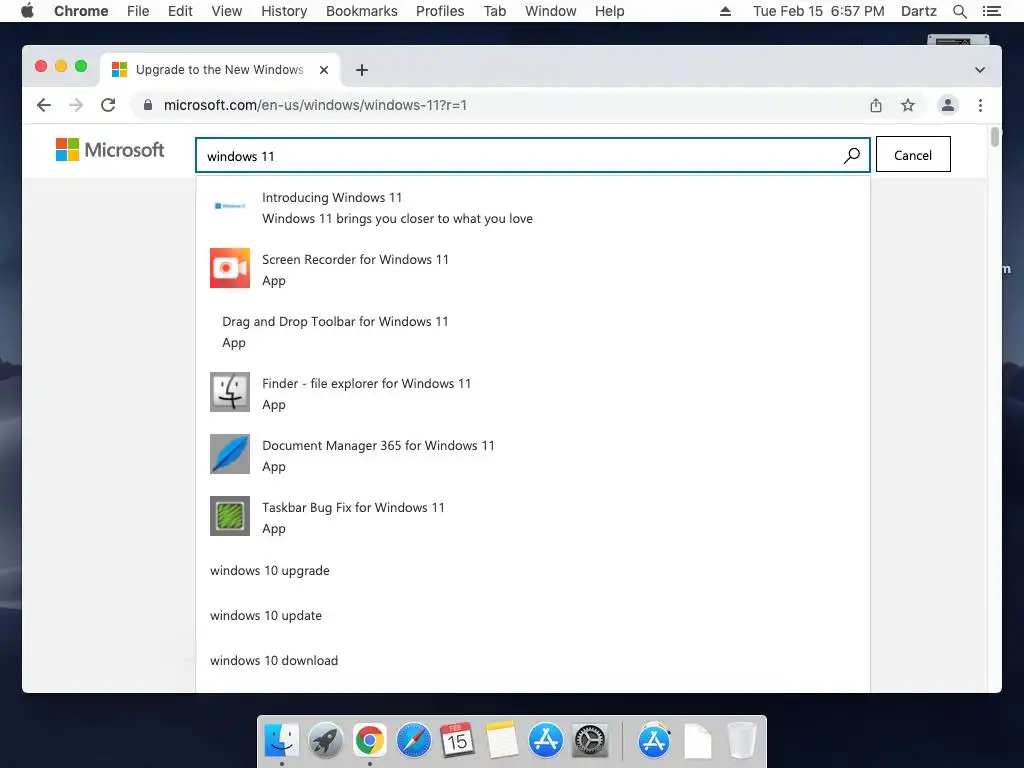Open the File menu
1024x768 pixels.
(138, 11)
